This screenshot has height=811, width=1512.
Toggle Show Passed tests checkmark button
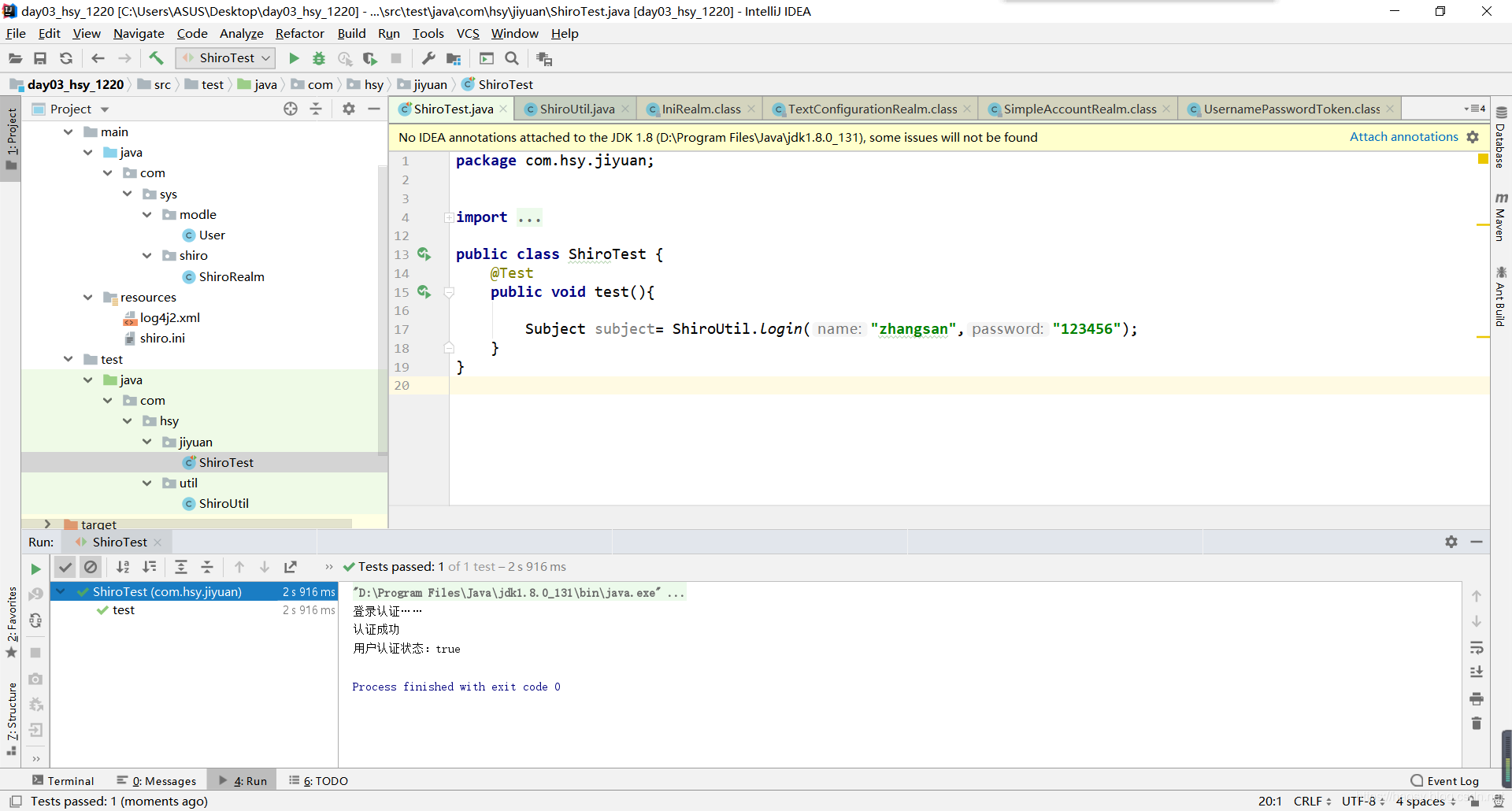65,567
